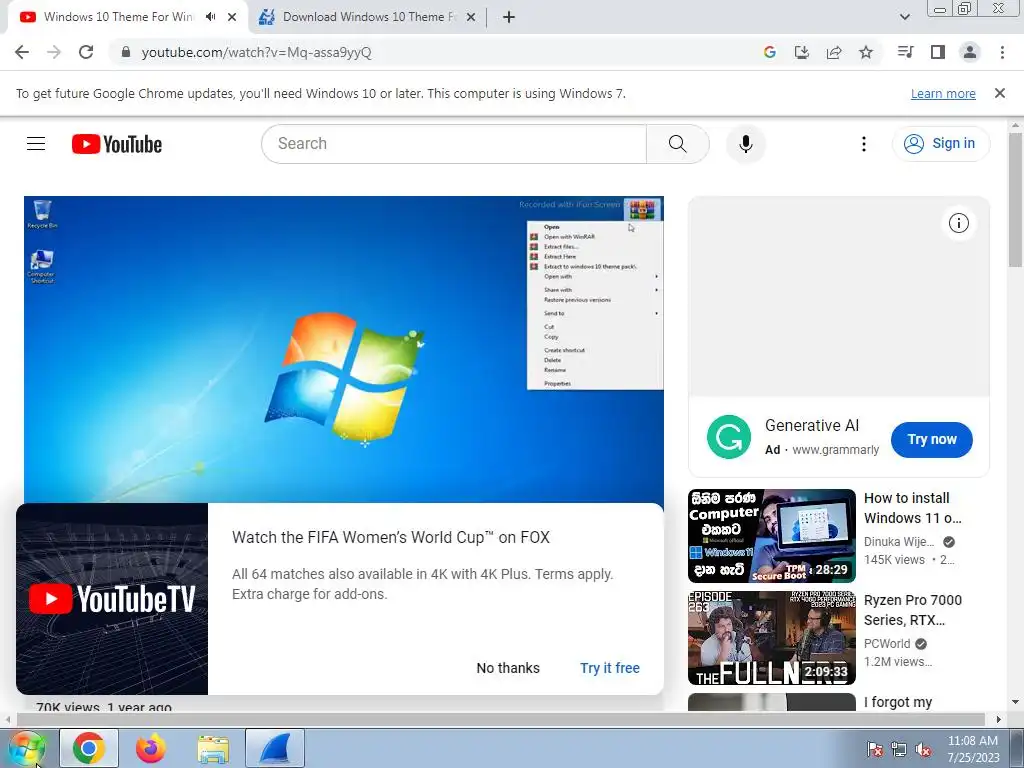Open the muted volume tray icon
Image resolution: width=1024 pixels, height=768 pixels.
[923, 749]
